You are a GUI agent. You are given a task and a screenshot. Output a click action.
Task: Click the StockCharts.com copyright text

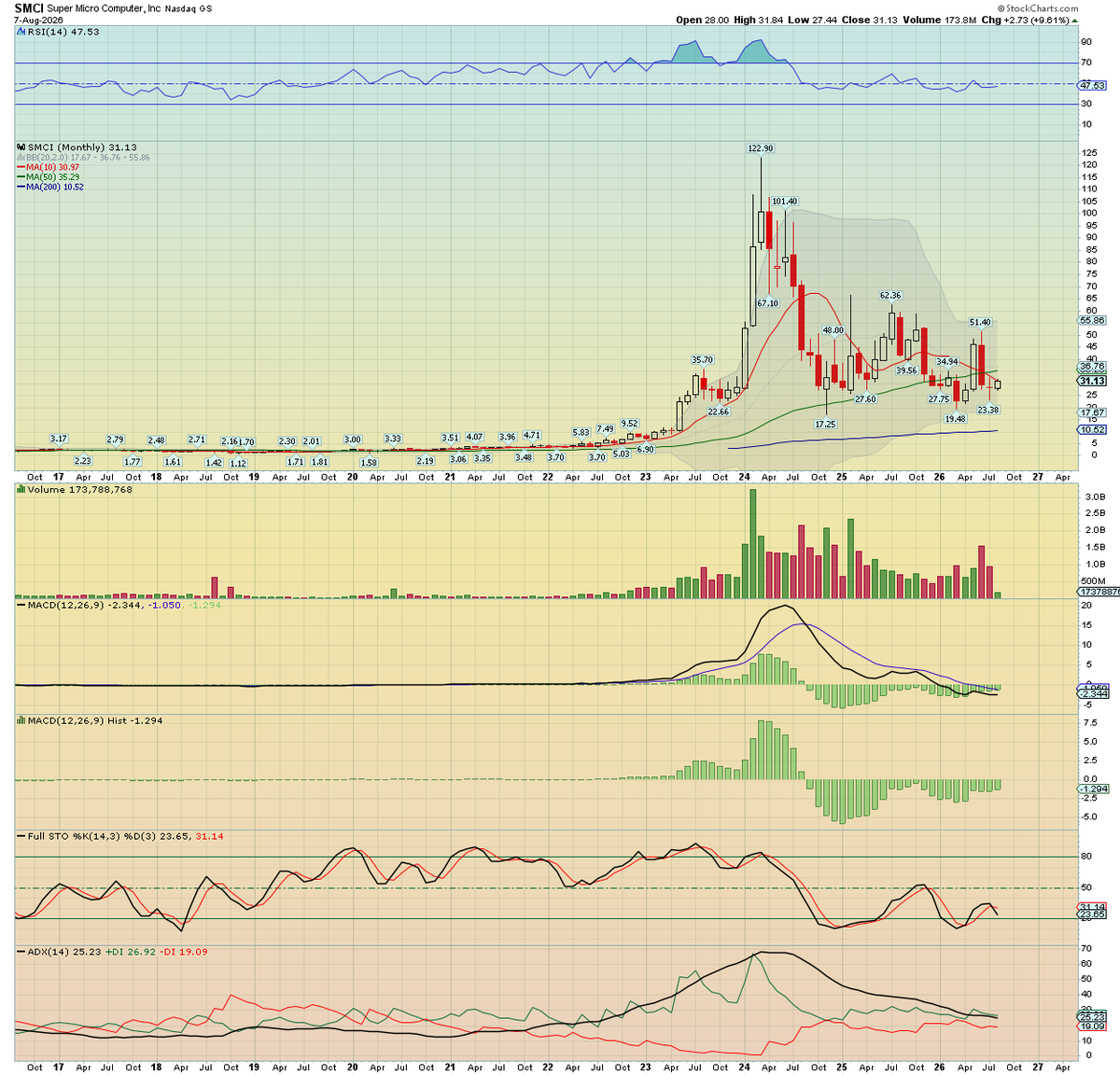click(1038, 8)
